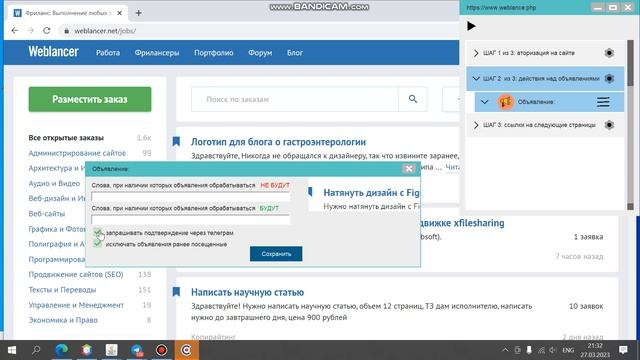Click bookmark icon beside Логотип для блога
Viewport: 640px width, 360px height.
click(176, 142)
